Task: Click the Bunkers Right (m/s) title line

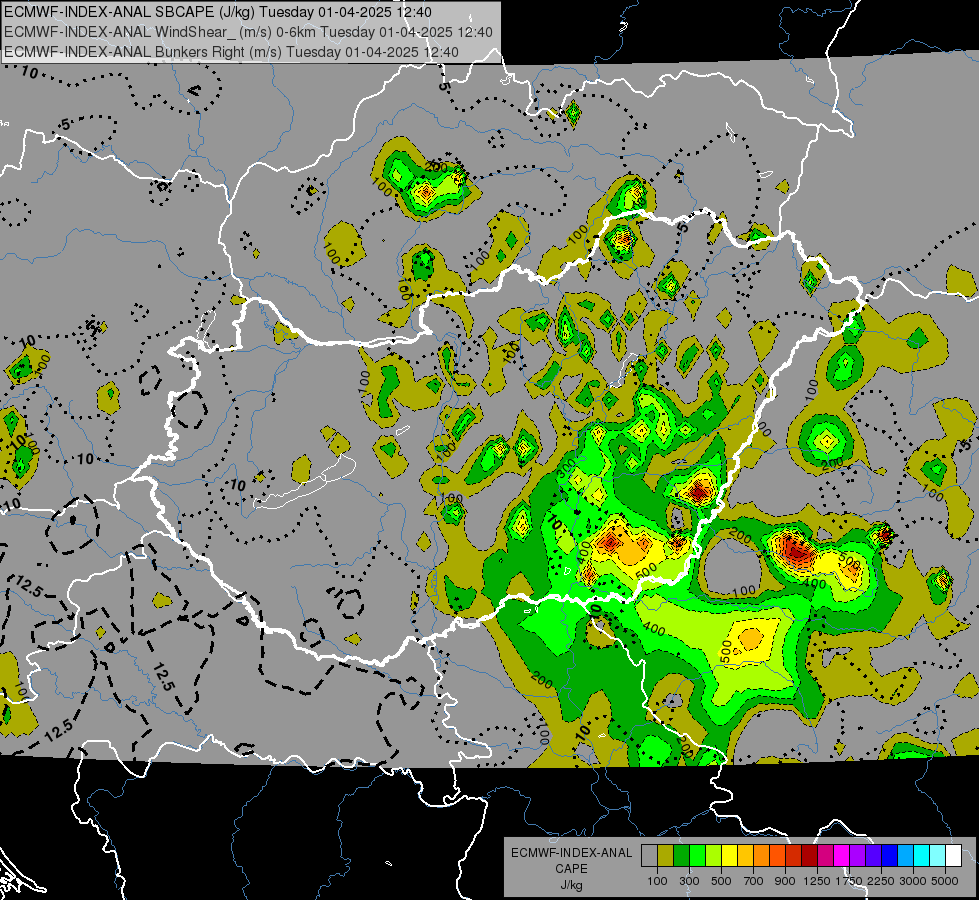Action: pyautogui.click(x=231, y=52)
